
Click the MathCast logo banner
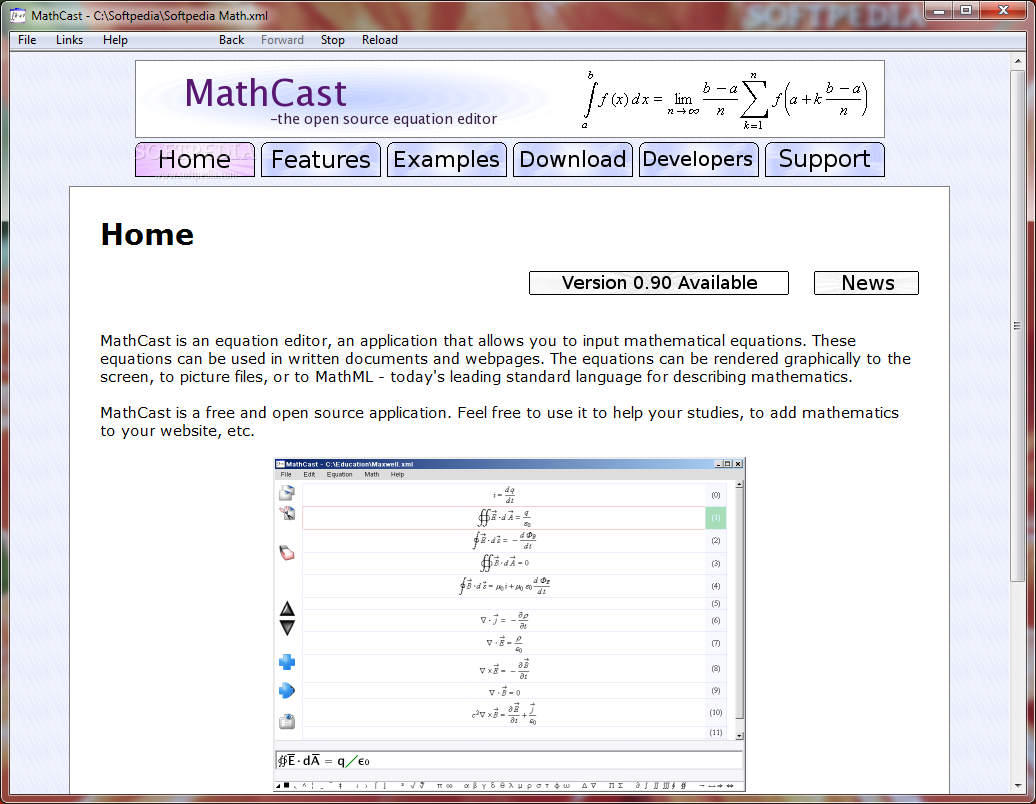click(510, 99)
